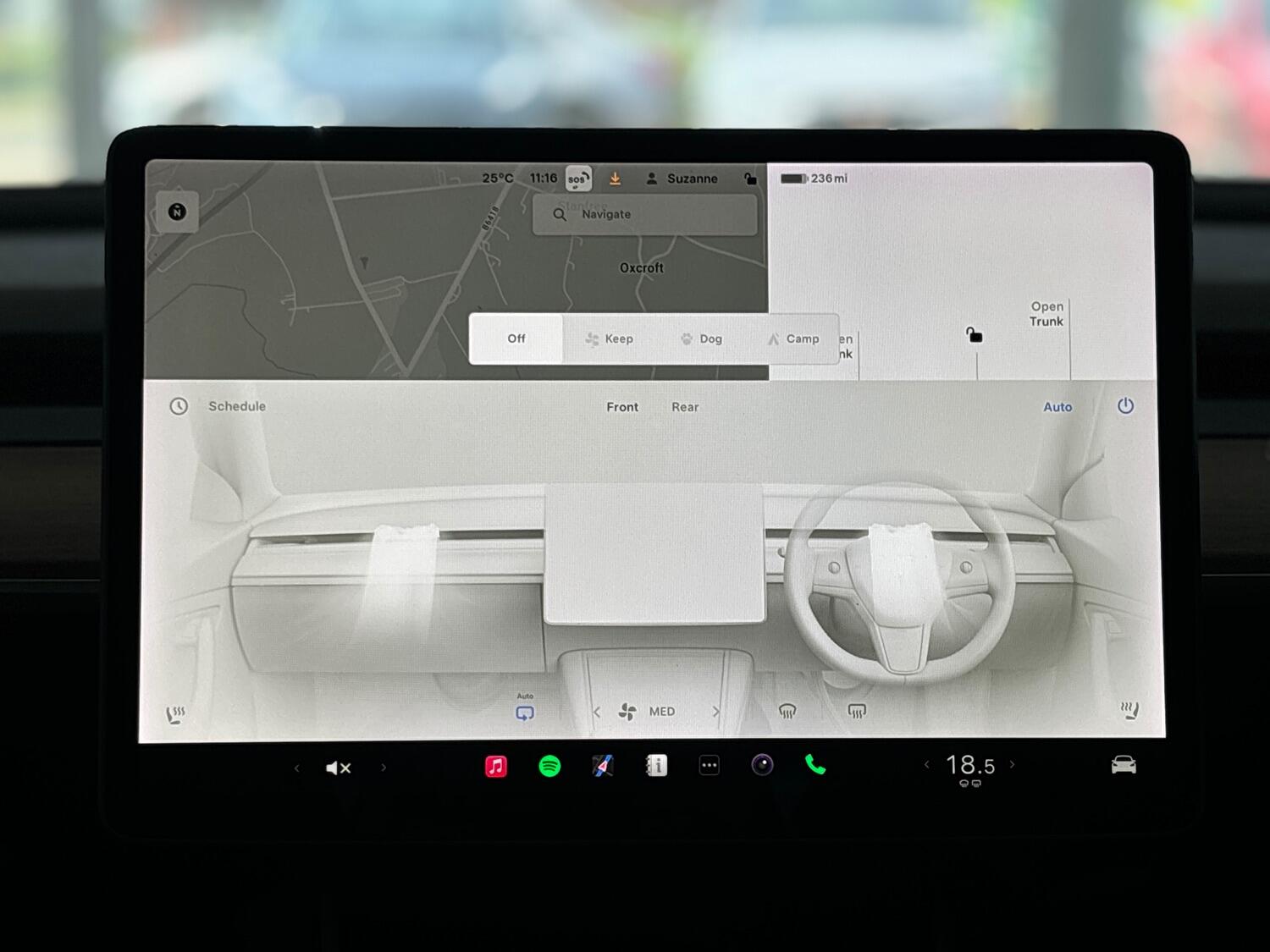This screenshot has height=952, width=1270.
Task: Select Dog mode for climate
Action: pos(702,338)
